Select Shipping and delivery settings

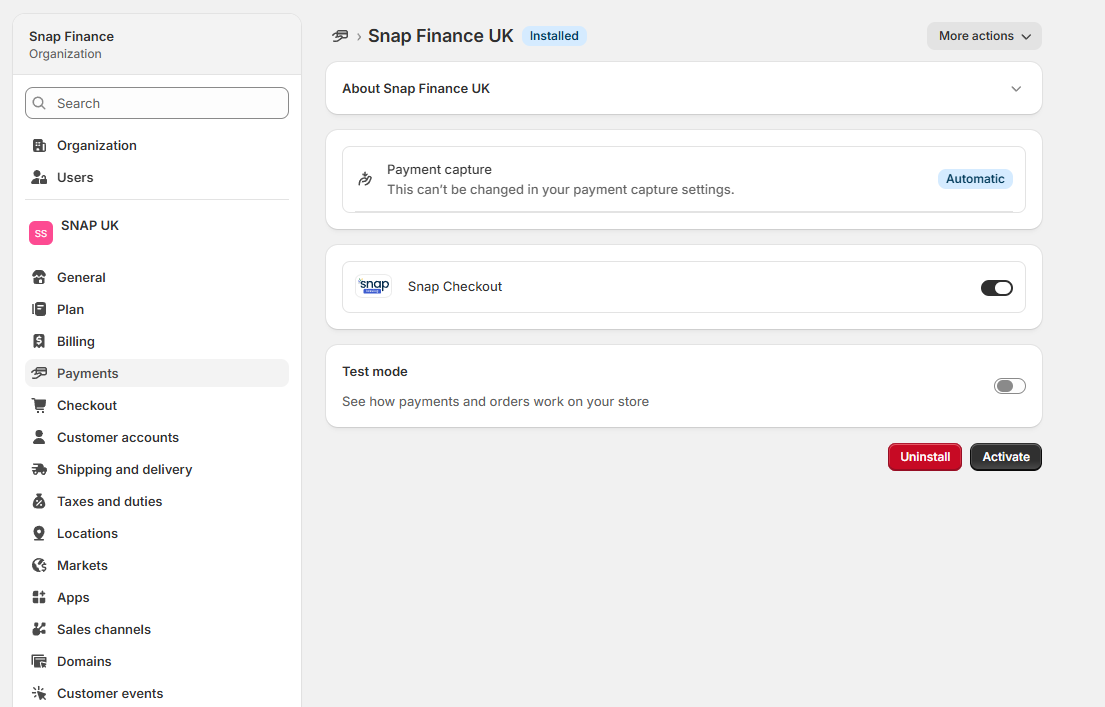coord(156,469)
